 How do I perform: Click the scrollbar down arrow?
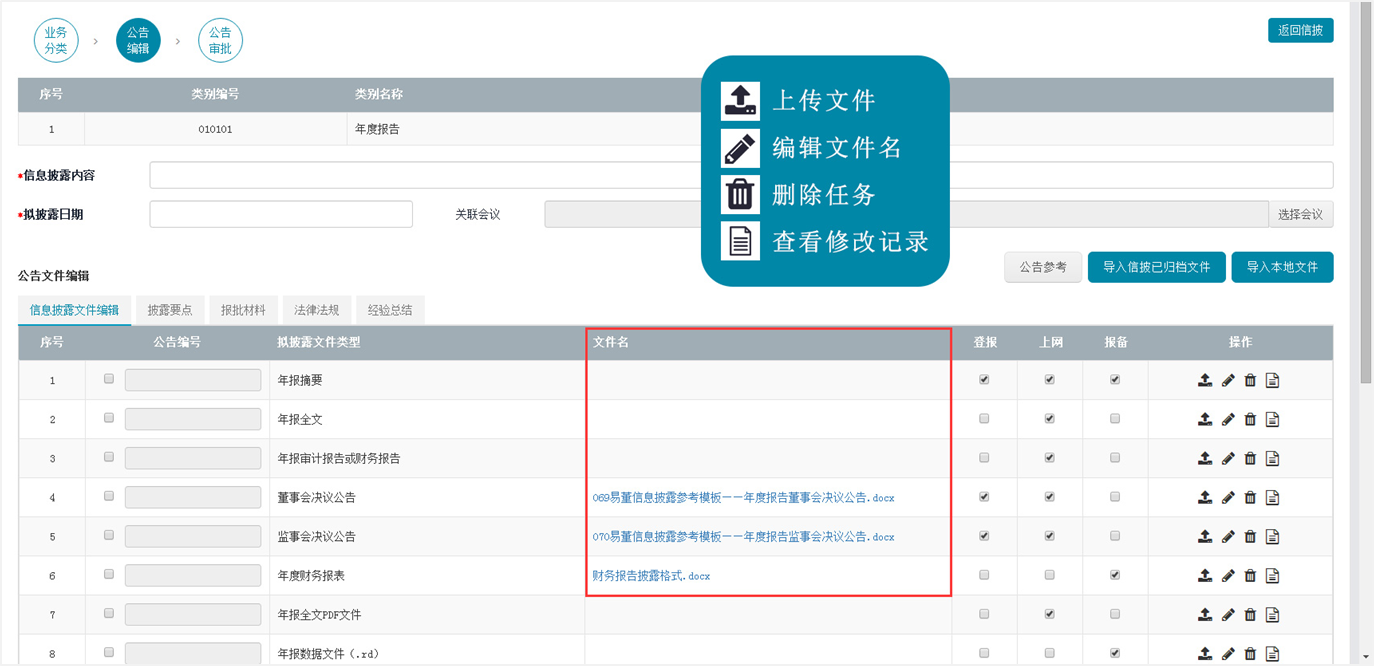point(1366,657)
